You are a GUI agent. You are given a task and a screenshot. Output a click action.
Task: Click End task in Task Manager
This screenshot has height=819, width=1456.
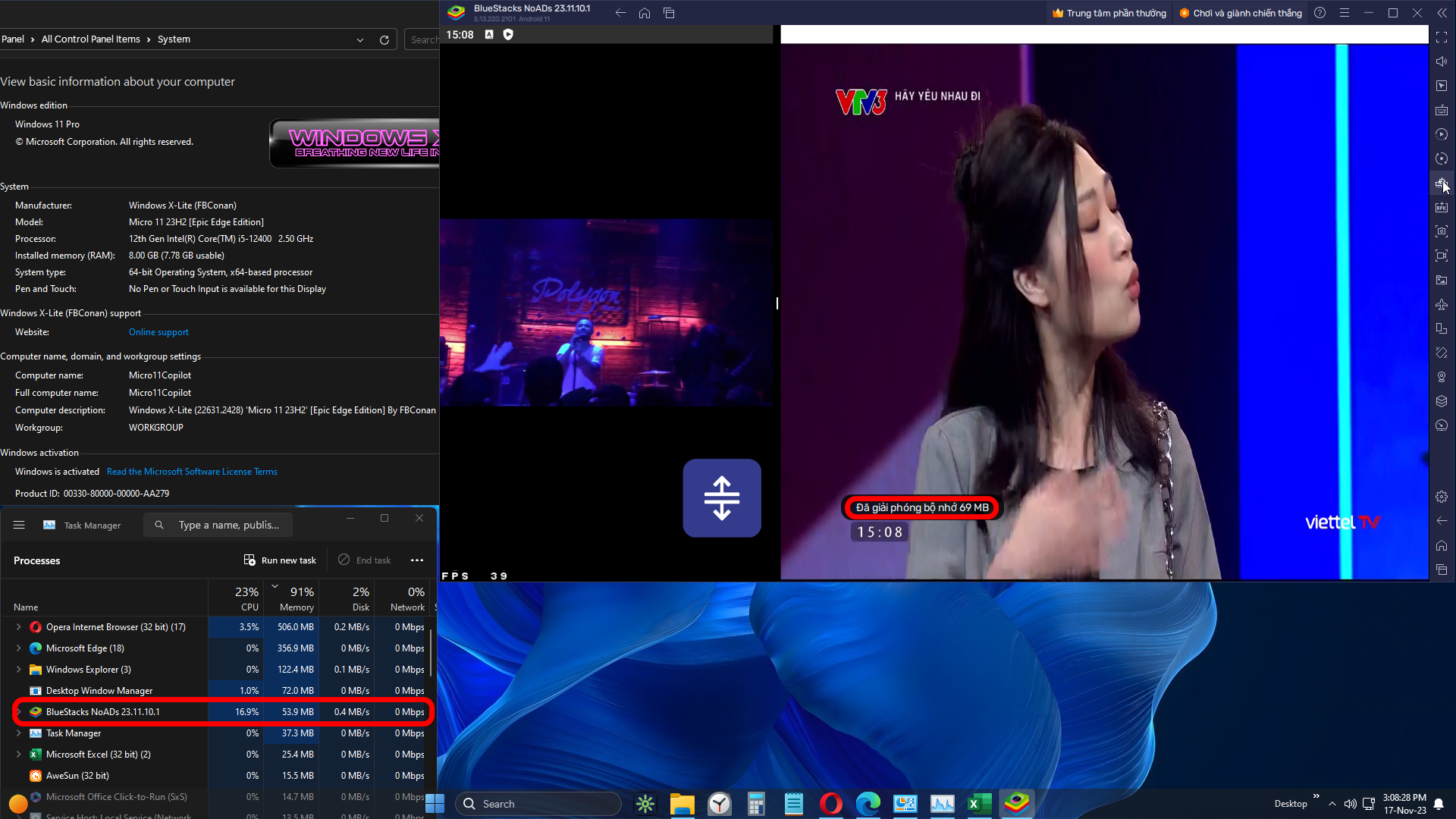pos(365,560)
